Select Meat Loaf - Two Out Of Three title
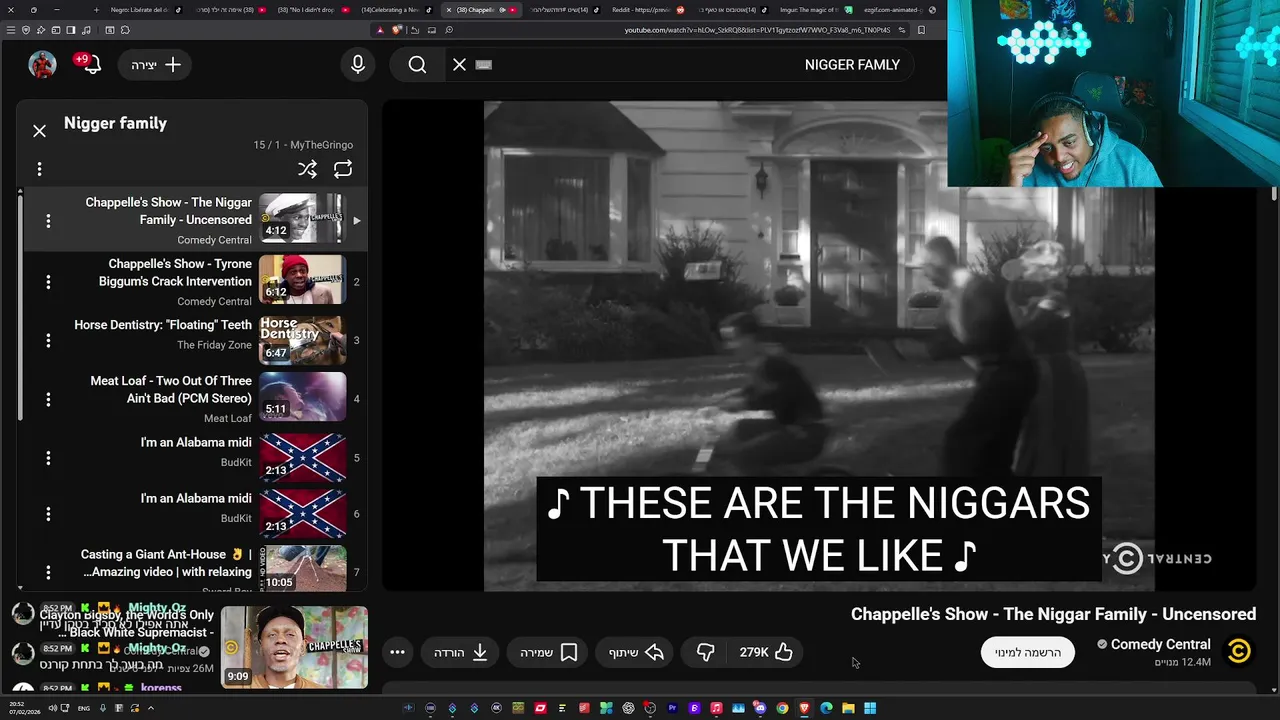Screen dimensions: 1280x720 pos(171,389)
